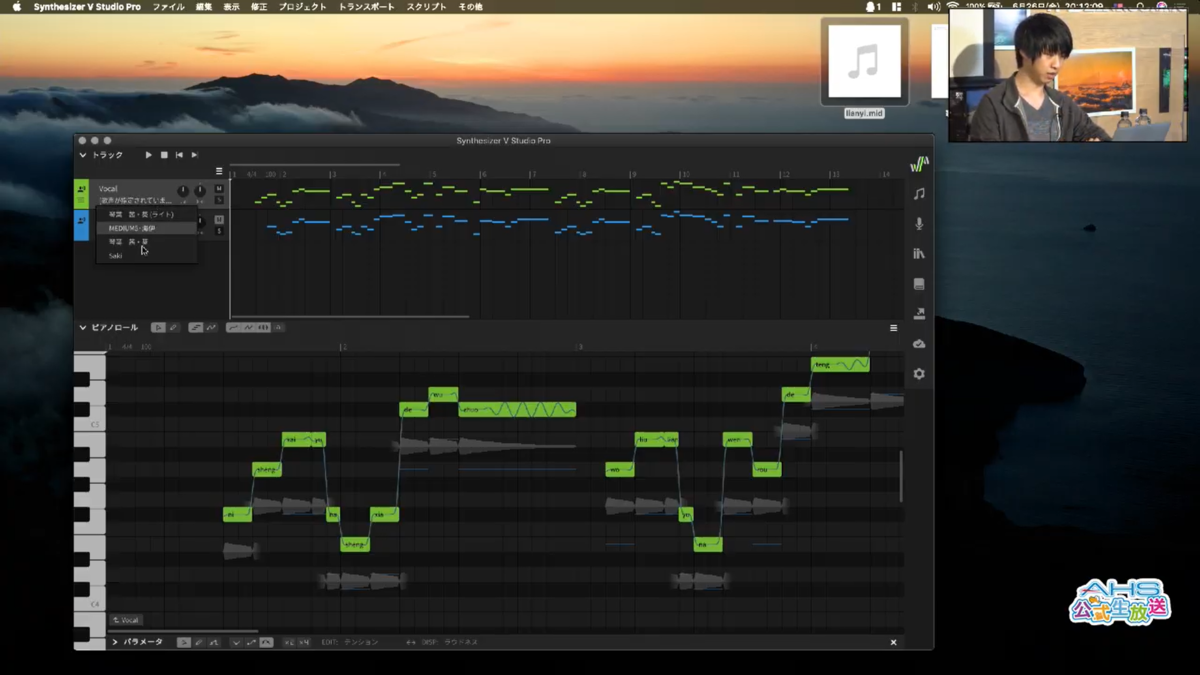Enable the piano roll pitch curve button
The width and height of the screenshot is (1200, 675).
click(x=211, y=328)
